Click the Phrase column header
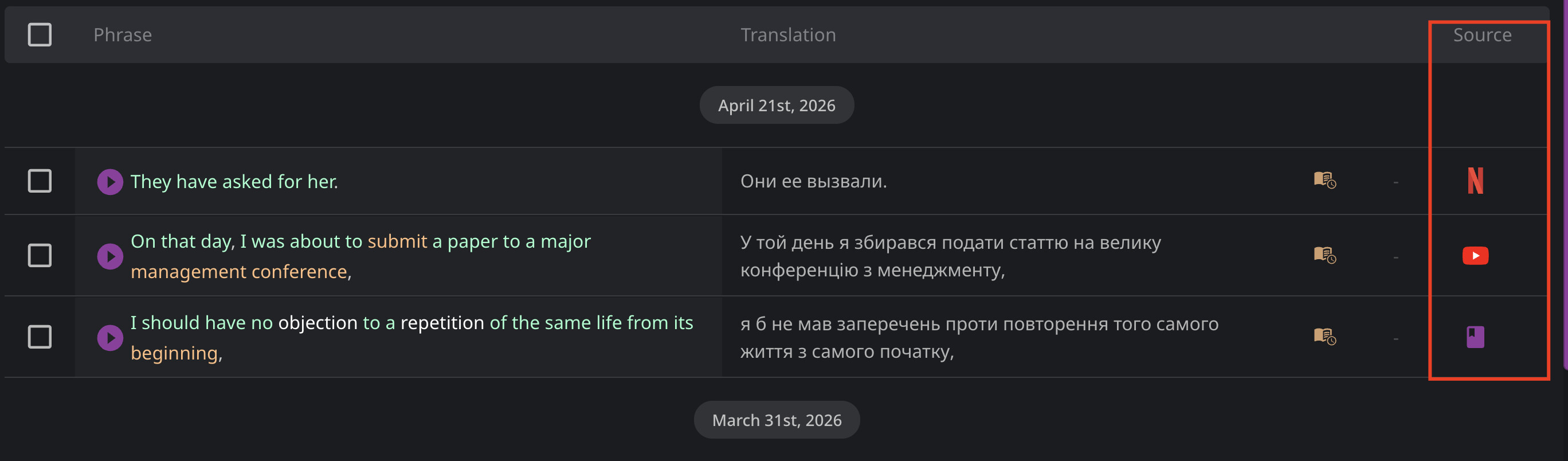The height and width of the screenshot is (461, 1568). click(122, 35)
